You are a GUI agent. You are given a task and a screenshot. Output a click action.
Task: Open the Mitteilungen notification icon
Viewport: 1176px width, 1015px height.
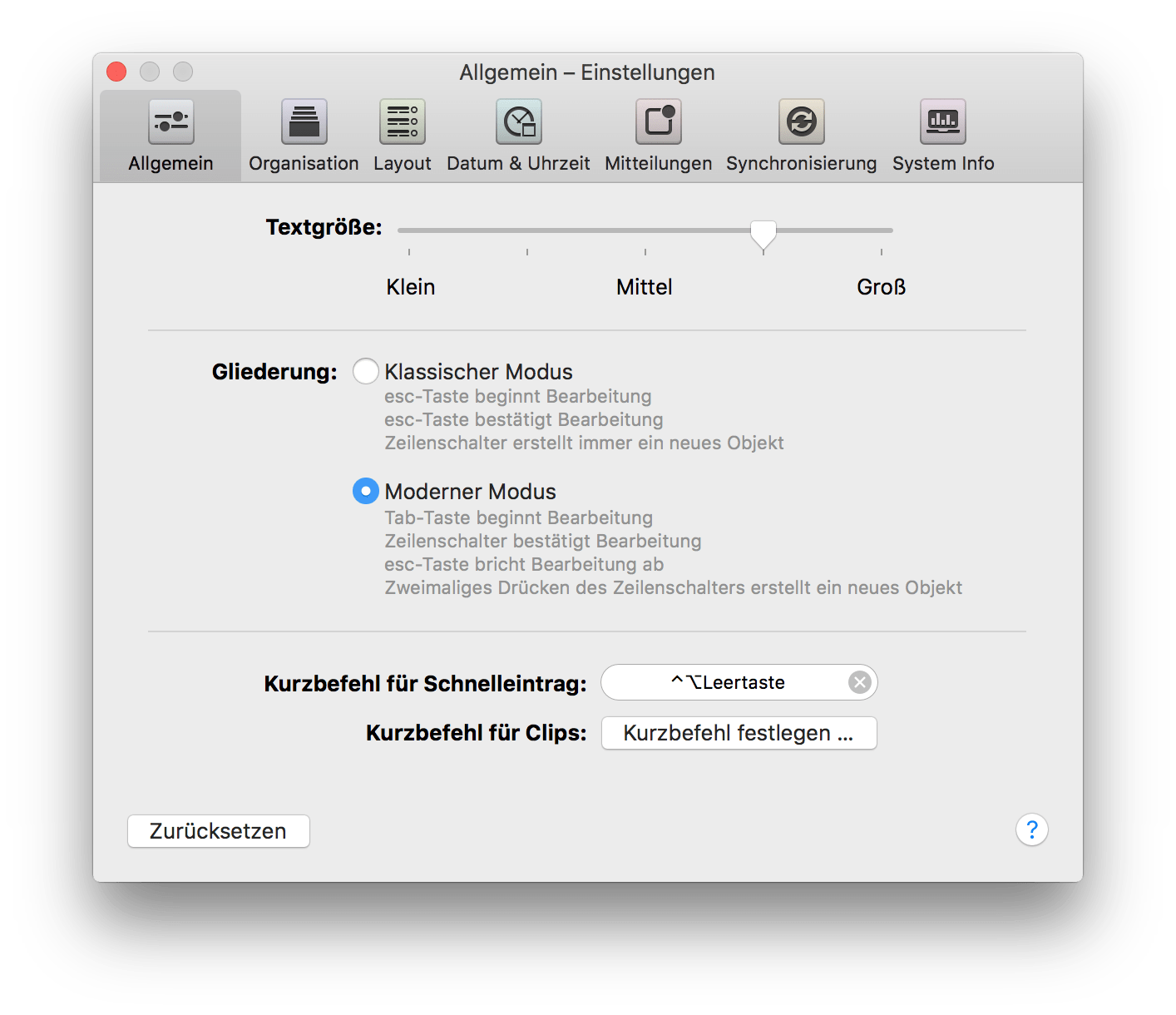(x=658, y=122)
